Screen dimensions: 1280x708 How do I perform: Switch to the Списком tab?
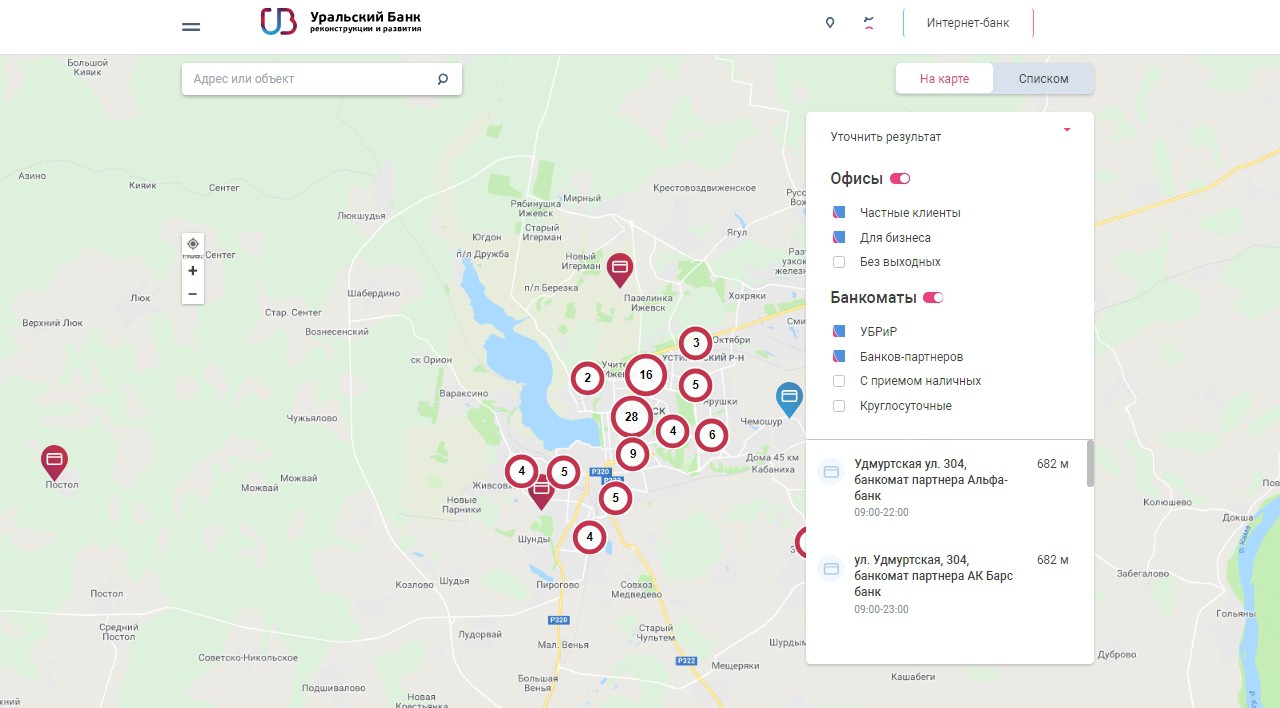(1043, 79)
